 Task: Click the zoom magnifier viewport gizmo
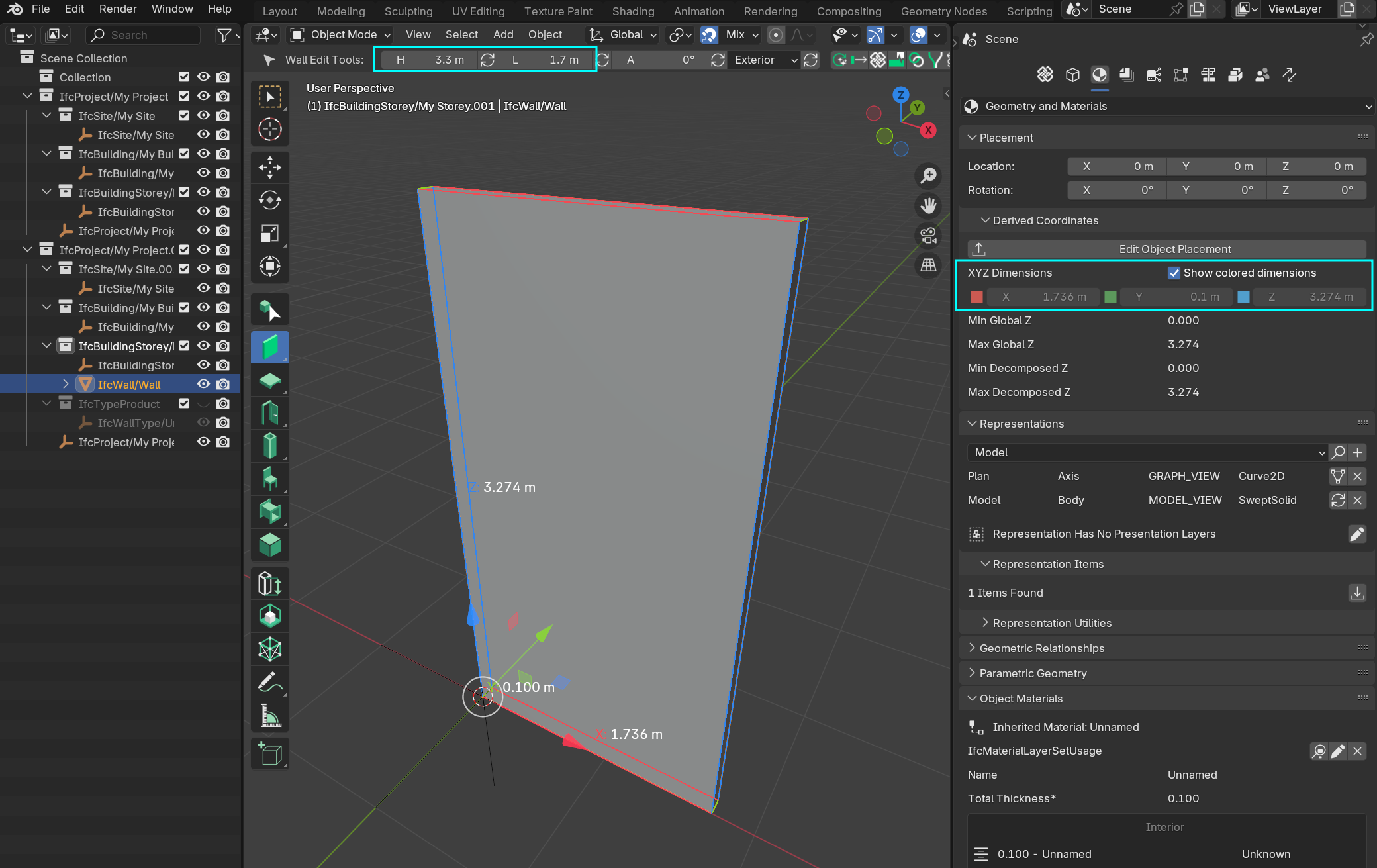(929, 175)
